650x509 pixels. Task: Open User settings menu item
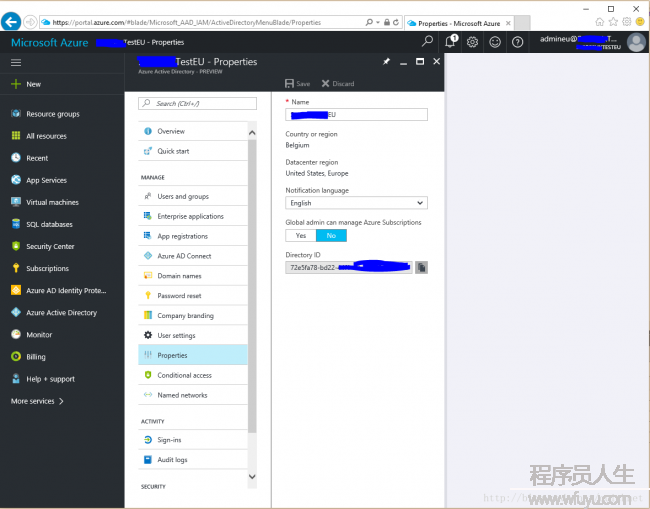[193, 335]
